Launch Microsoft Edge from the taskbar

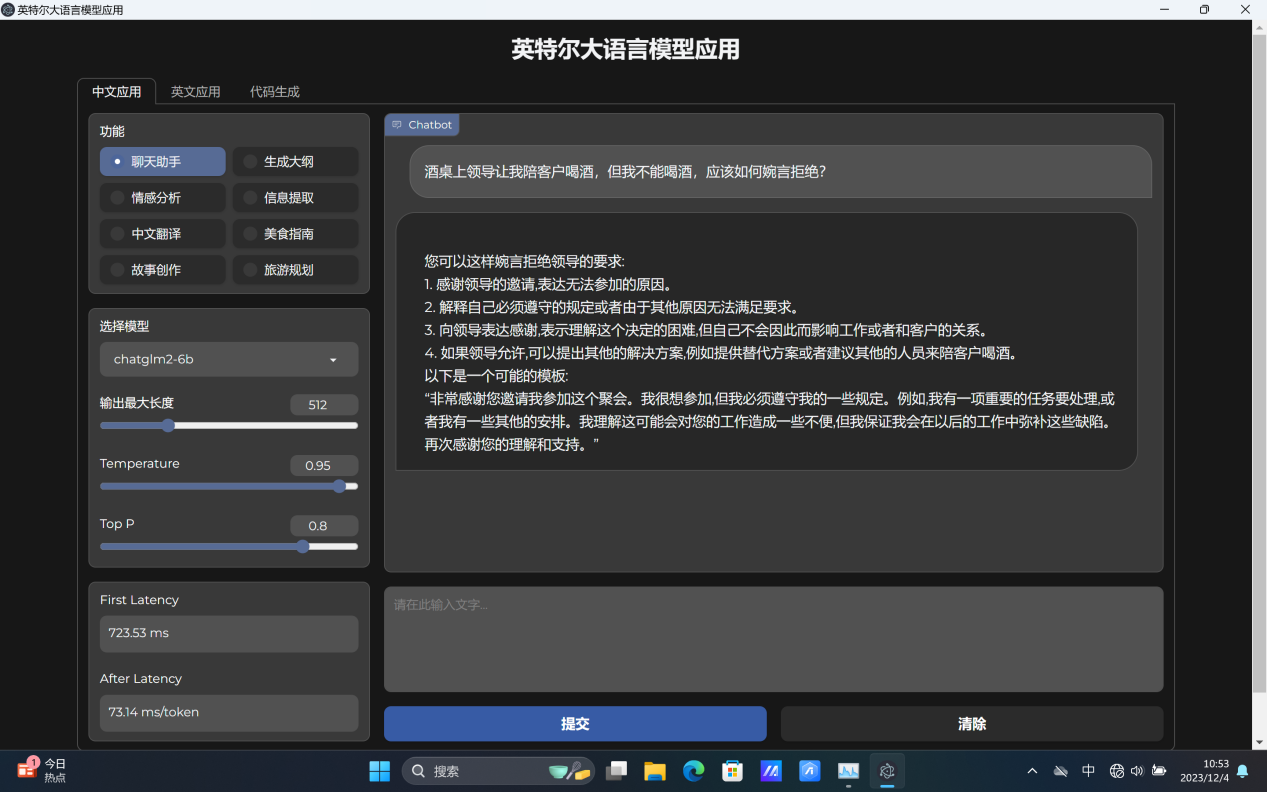694,771
